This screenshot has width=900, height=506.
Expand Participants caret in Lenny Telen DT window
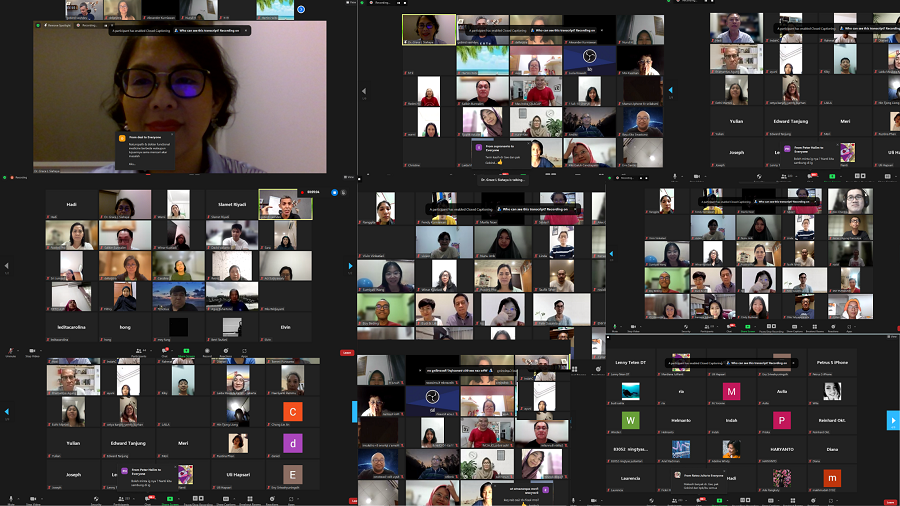(686, 500)
